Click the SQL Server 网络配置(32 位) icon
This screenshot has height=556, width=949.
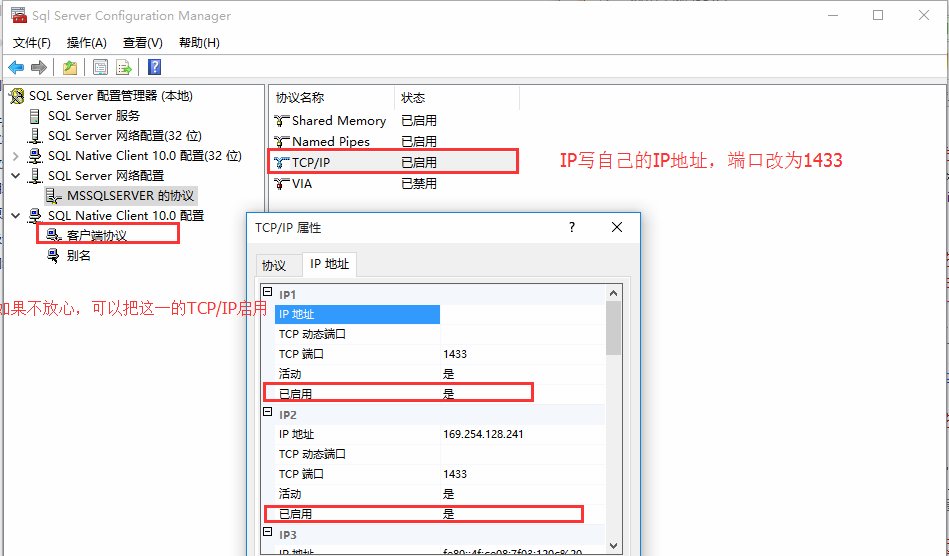tap(35, 136)
